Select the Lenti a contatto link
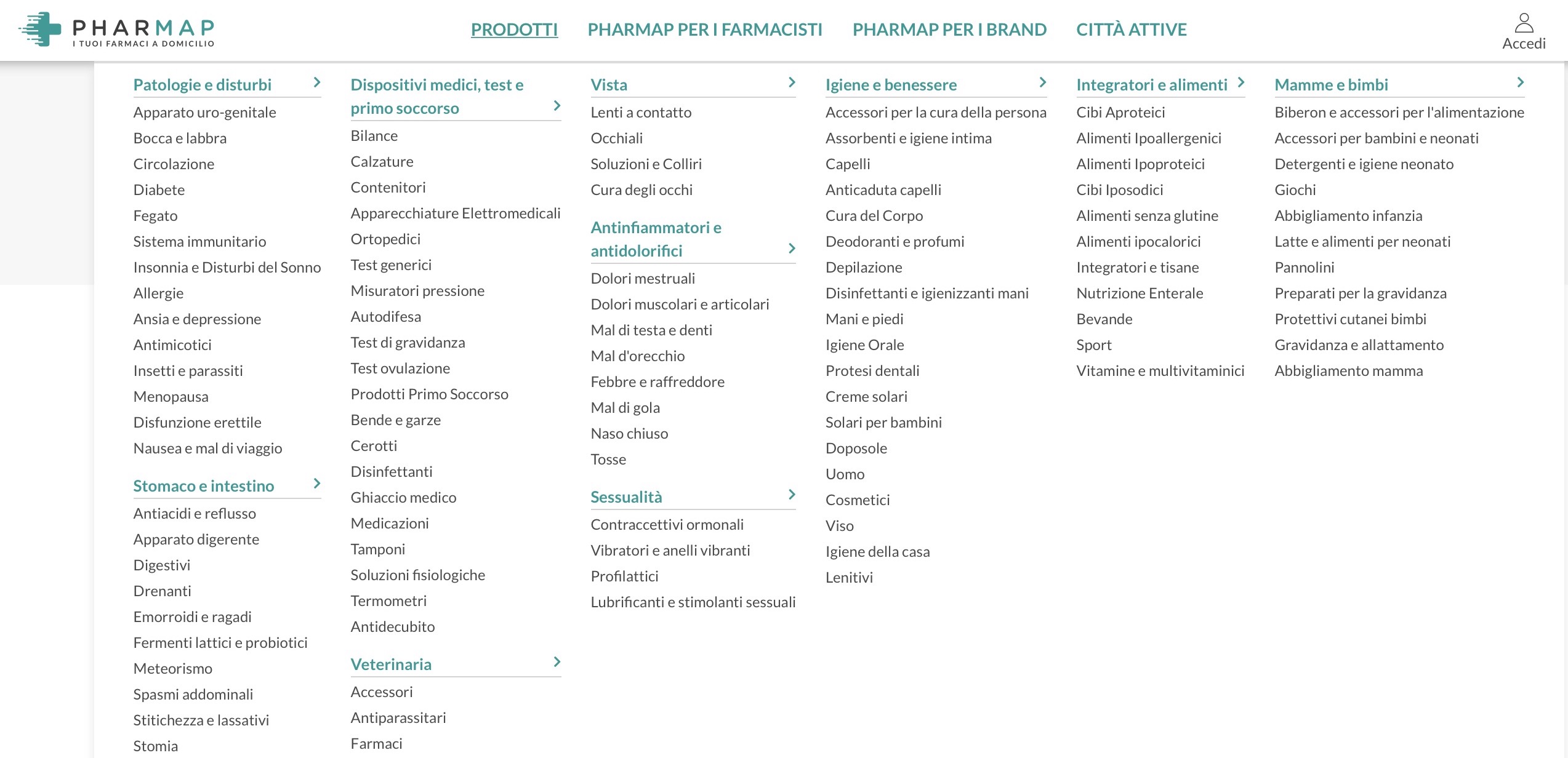Viewport: 1568px width, 758px height. pyautogui.click(x=641, y=112)
